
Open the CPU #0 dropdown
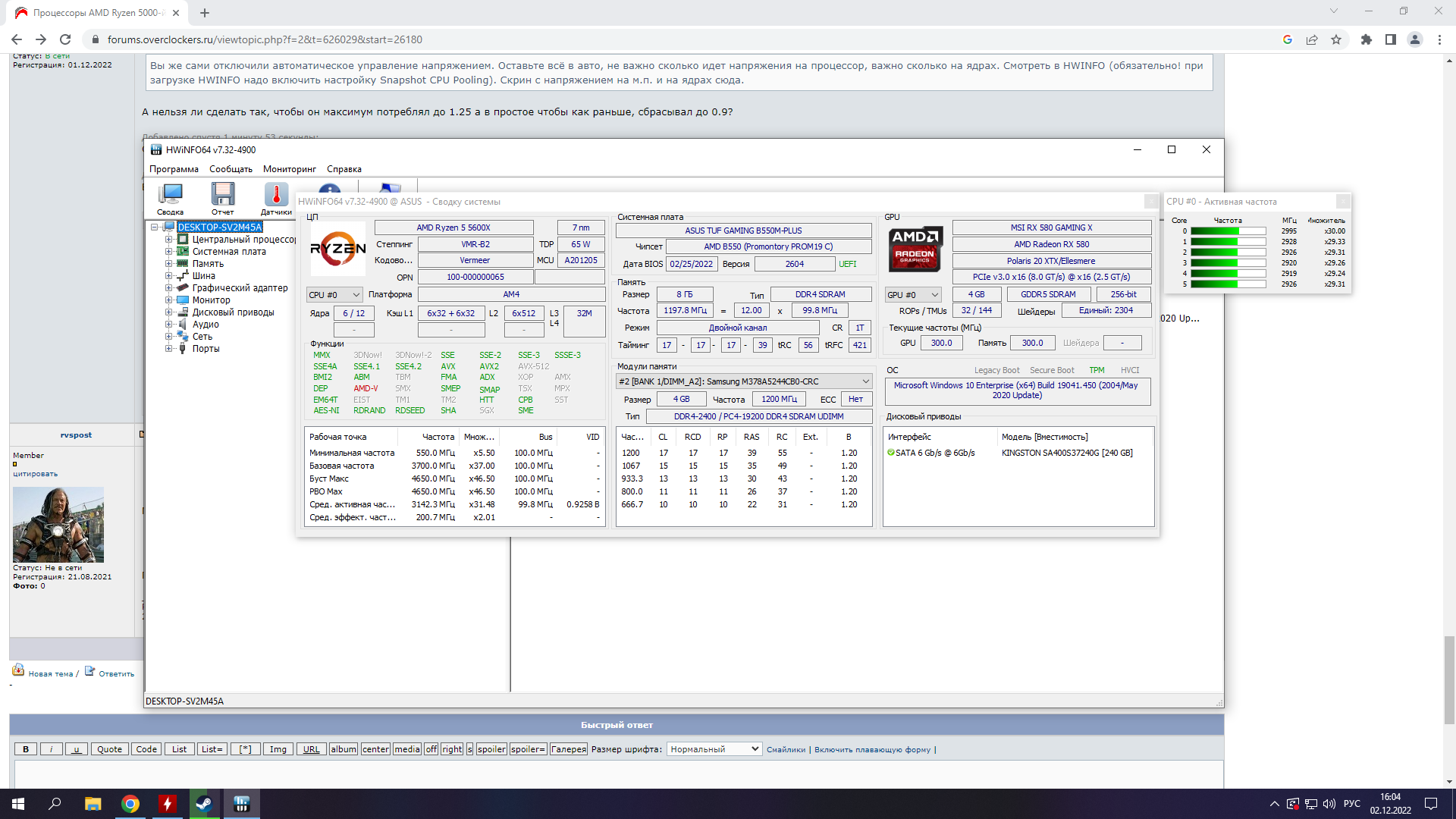tap(334, 295)
